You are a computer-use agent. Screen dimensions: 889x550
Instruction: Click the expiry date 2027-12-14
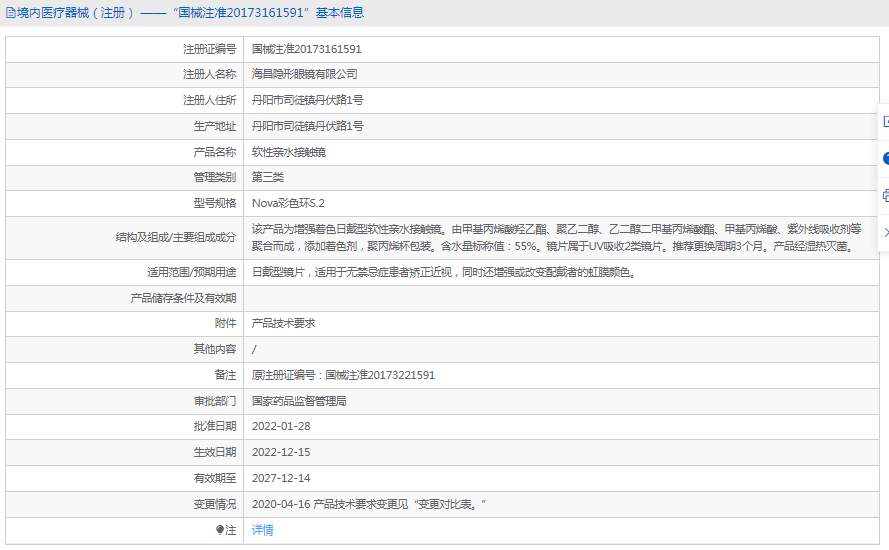[x=280, y=479]
